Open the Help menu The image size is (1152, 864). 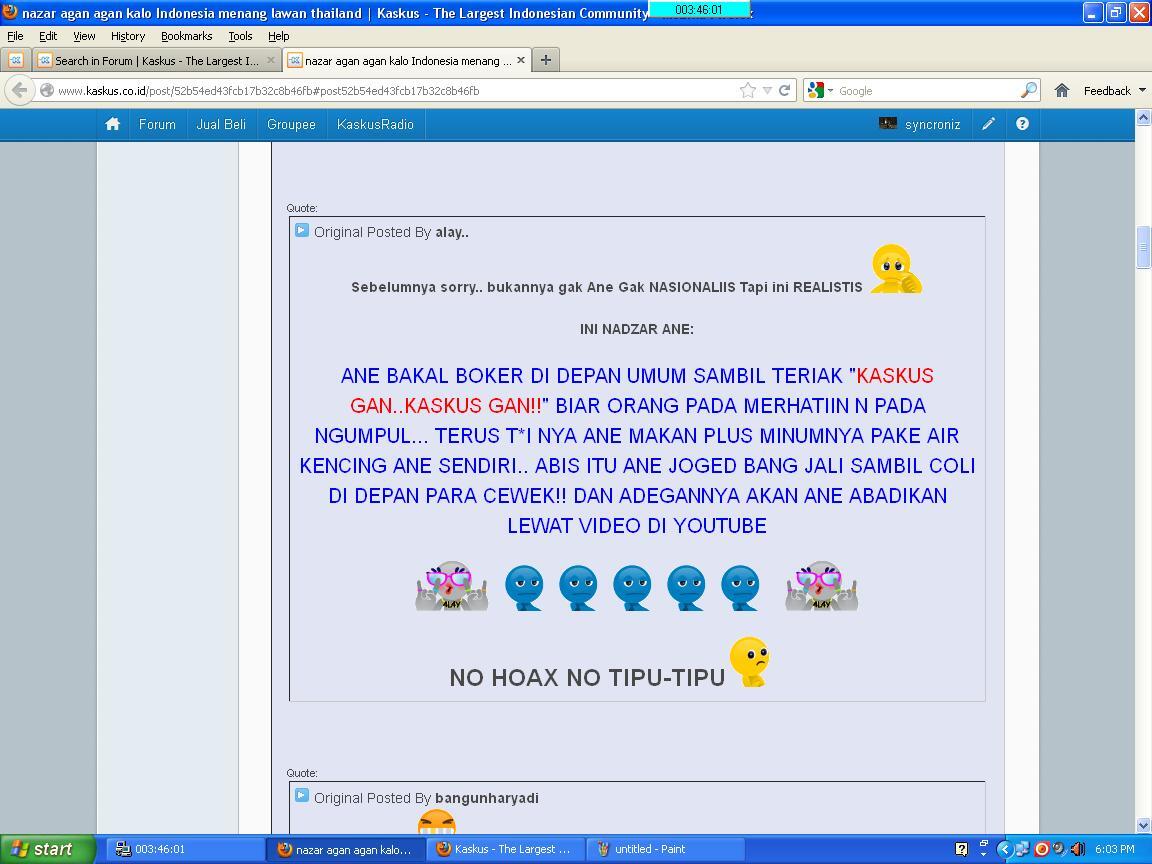(278, 36)
